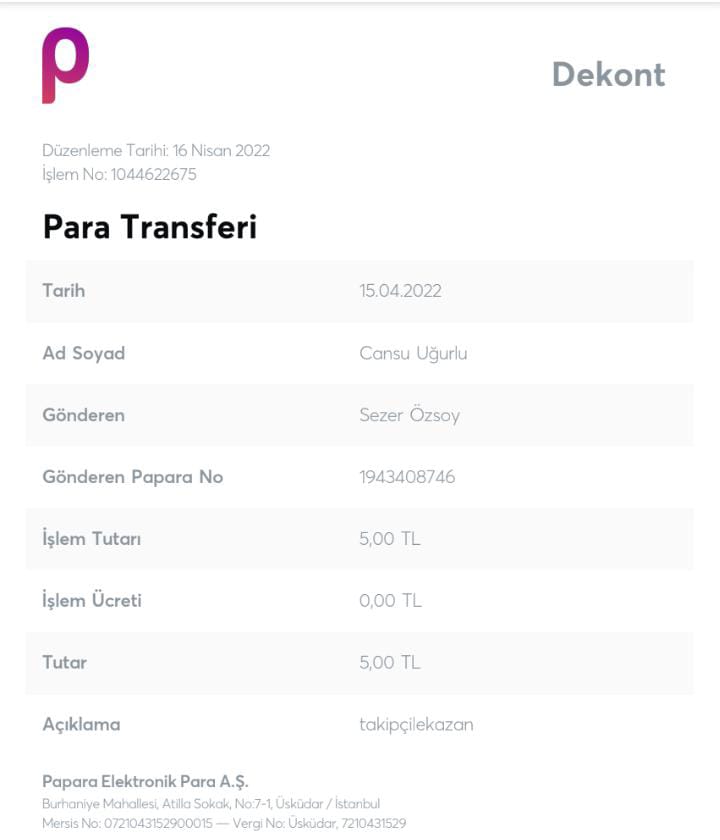Image resolution: width=720 pixels, height=840 pixels.
Task: Select the sender name Sezer Özsoy
Action: click(x=409, y=415)
